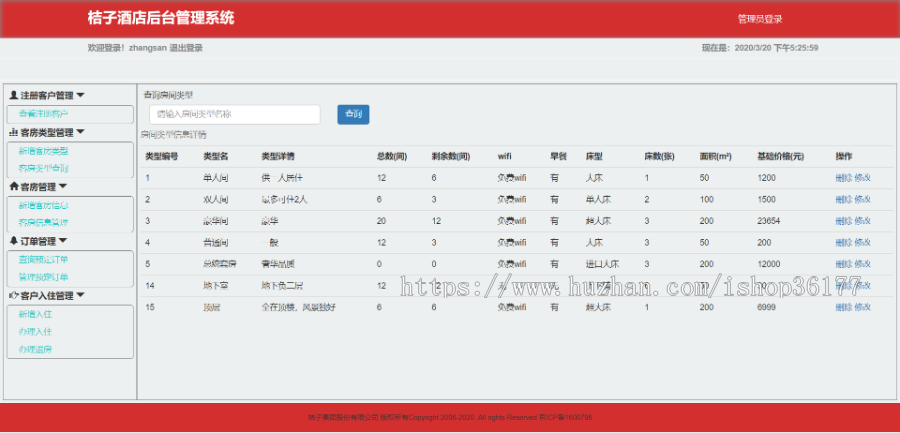Edit the 顶层 room type row

coord(863,307)
